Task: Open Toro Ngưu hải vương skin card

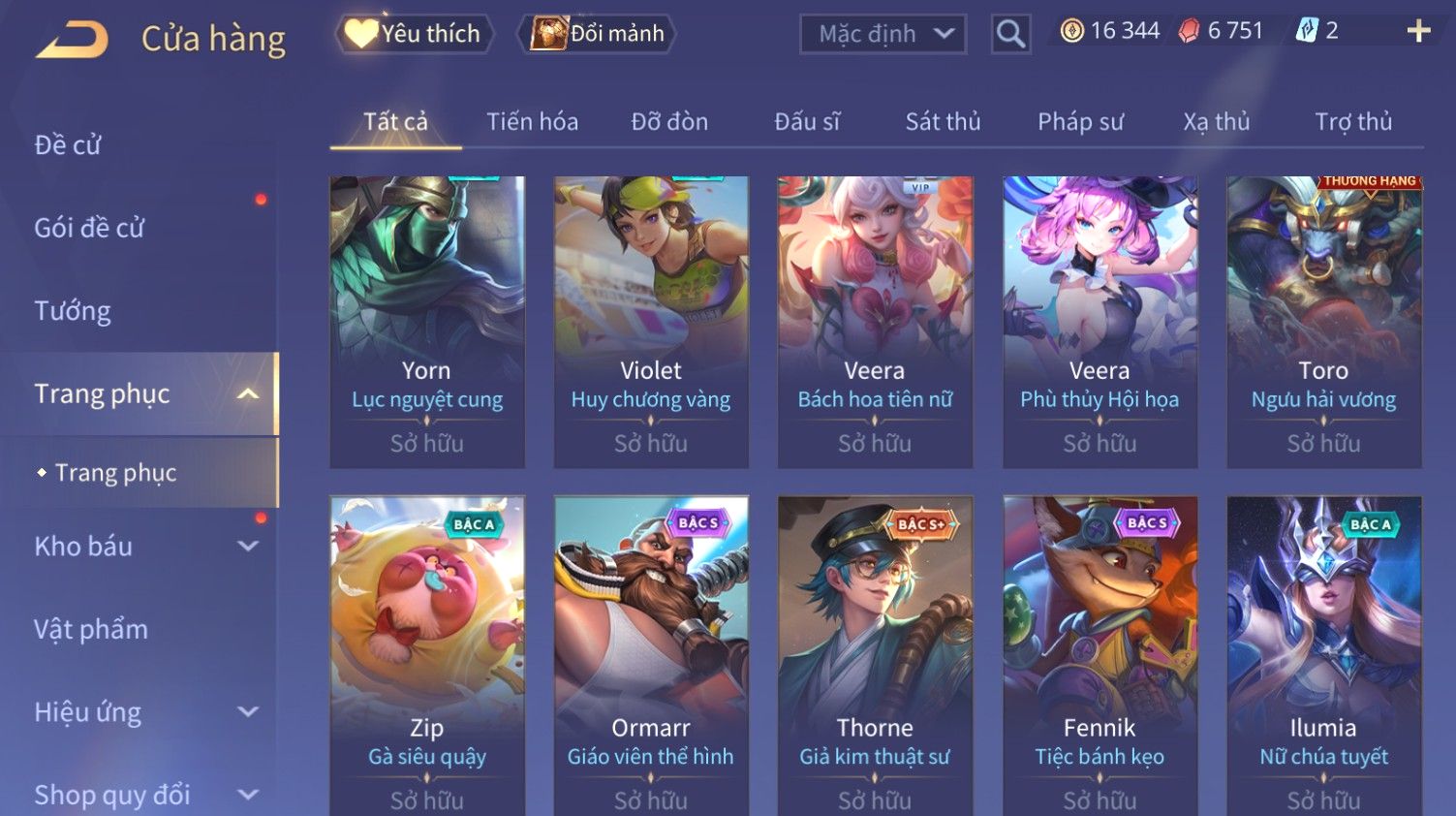Action: point(1324,322)
